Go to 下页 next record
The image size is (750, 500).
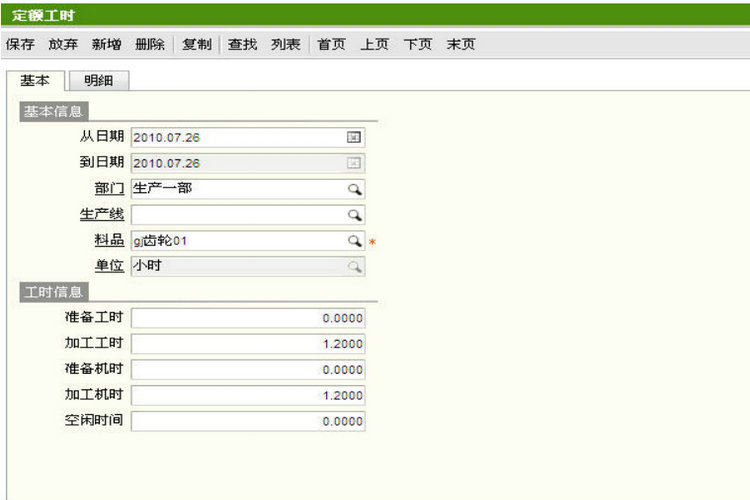pyautogui.click(x=418, y=44)
